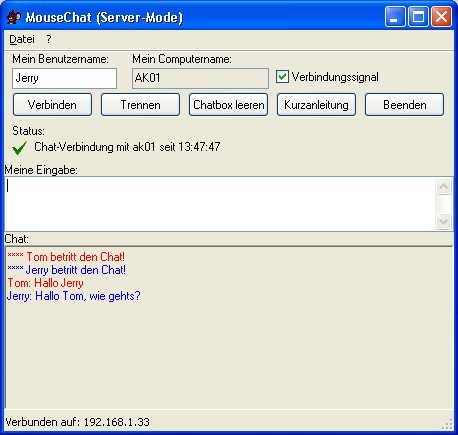
Task: Click the status bar 'Verbunden auf: 192.168.1.33'
Action: tap(78, 422)
